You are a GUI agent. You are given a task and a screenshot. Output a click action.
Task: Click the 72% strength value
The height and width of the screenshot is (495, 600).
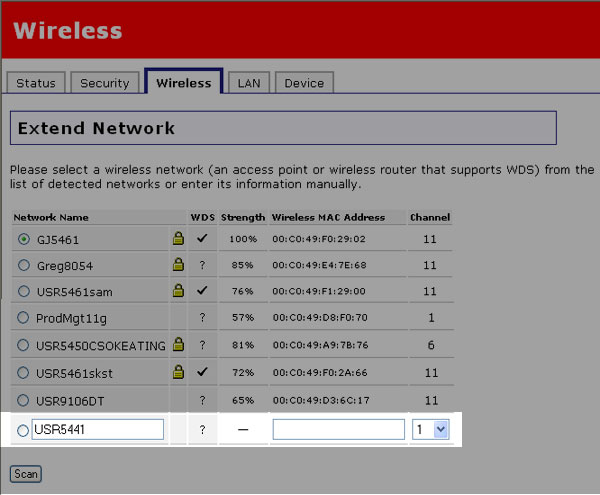243,373
